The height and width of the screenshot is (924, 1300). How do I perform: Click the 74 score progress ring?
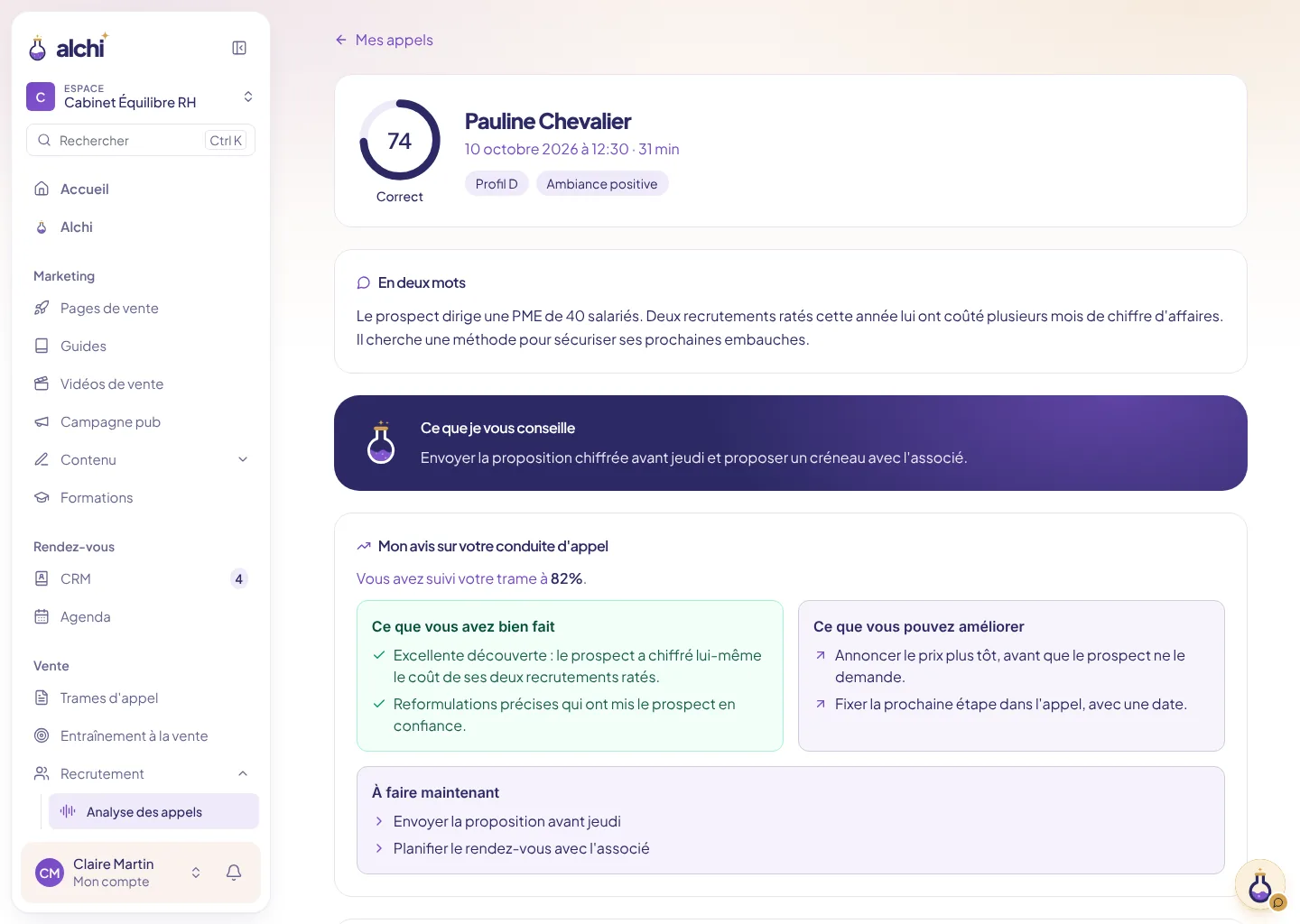pos(400,140)
